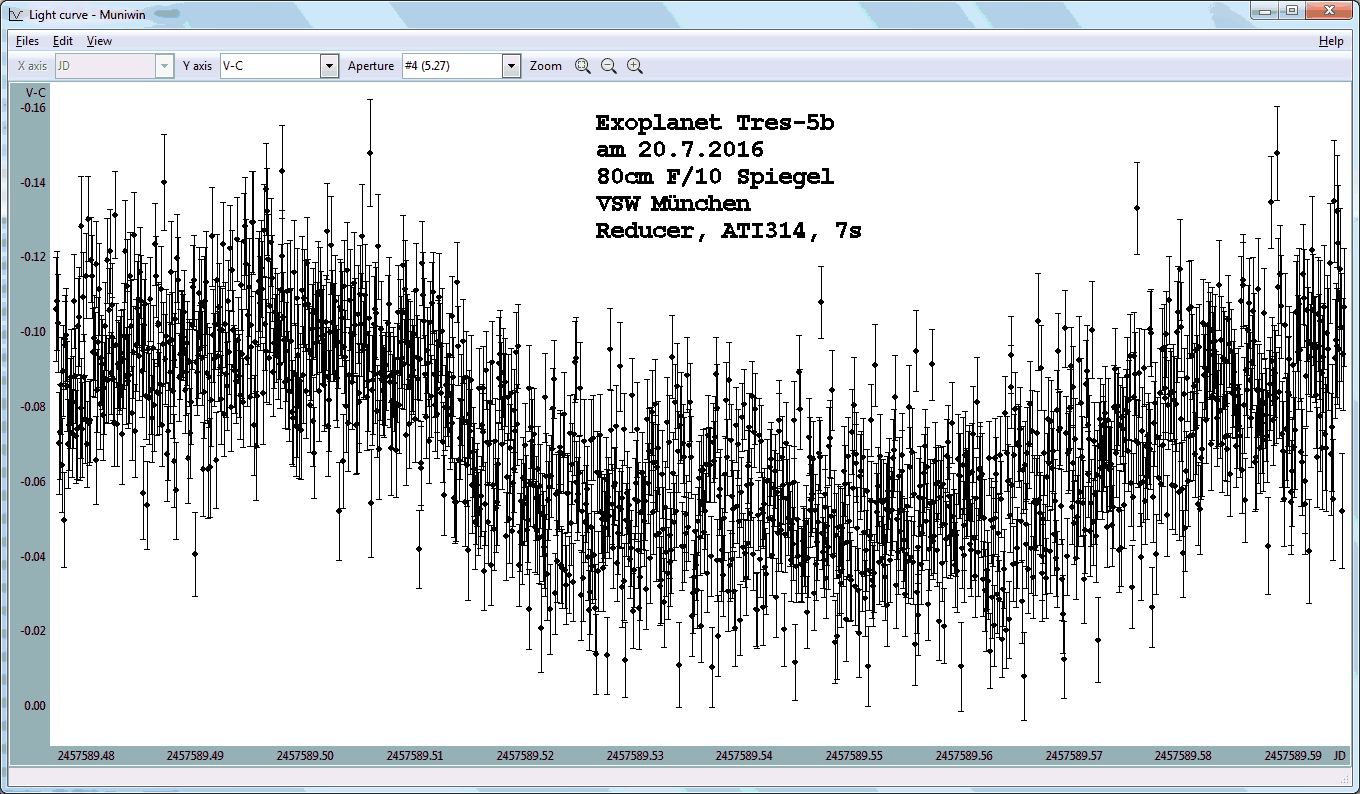Open the Edit menu
1360x794 pixels.
(63, 41)
